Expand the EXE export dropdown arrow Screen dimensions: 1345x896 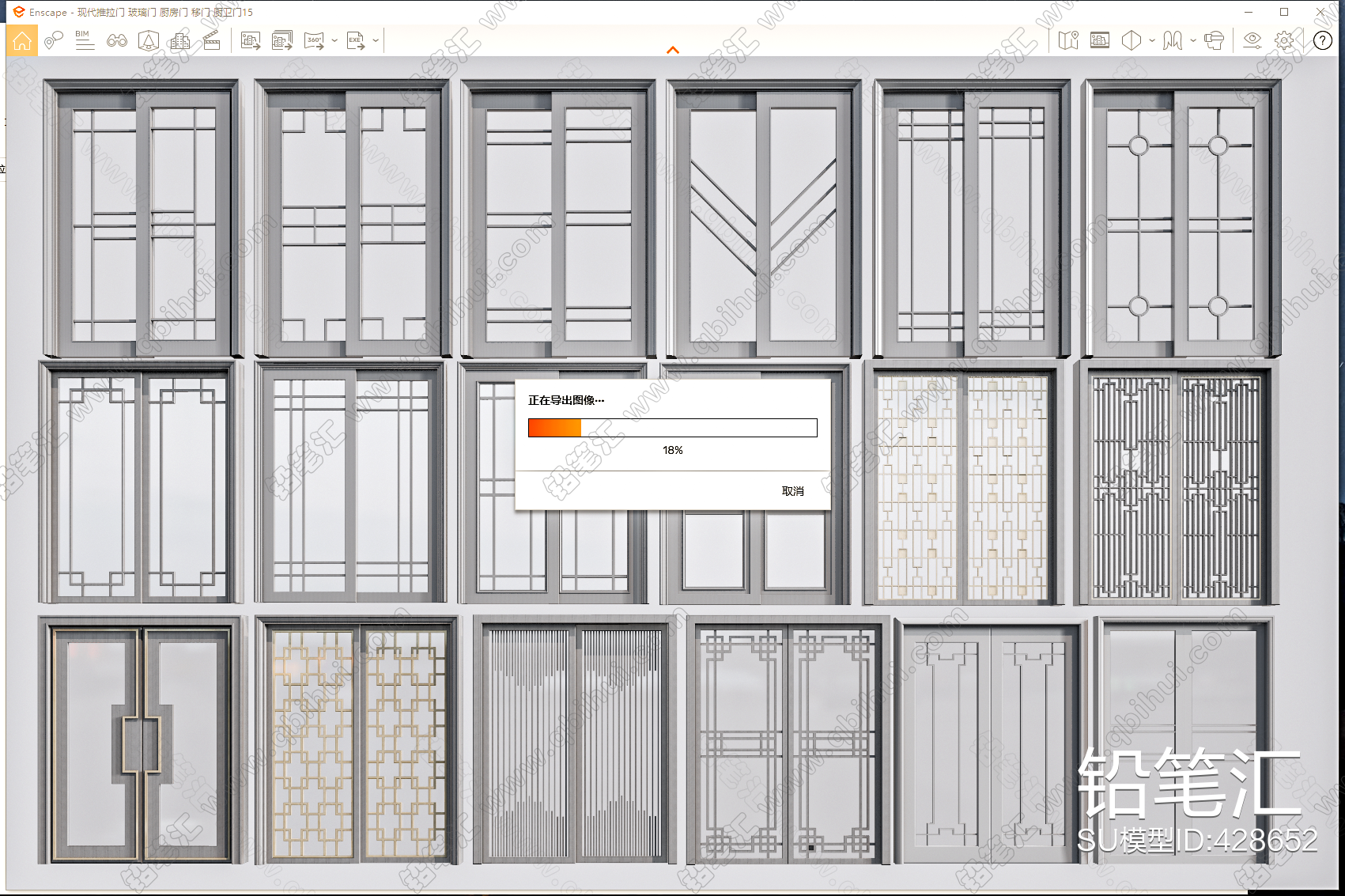(376, 40)
